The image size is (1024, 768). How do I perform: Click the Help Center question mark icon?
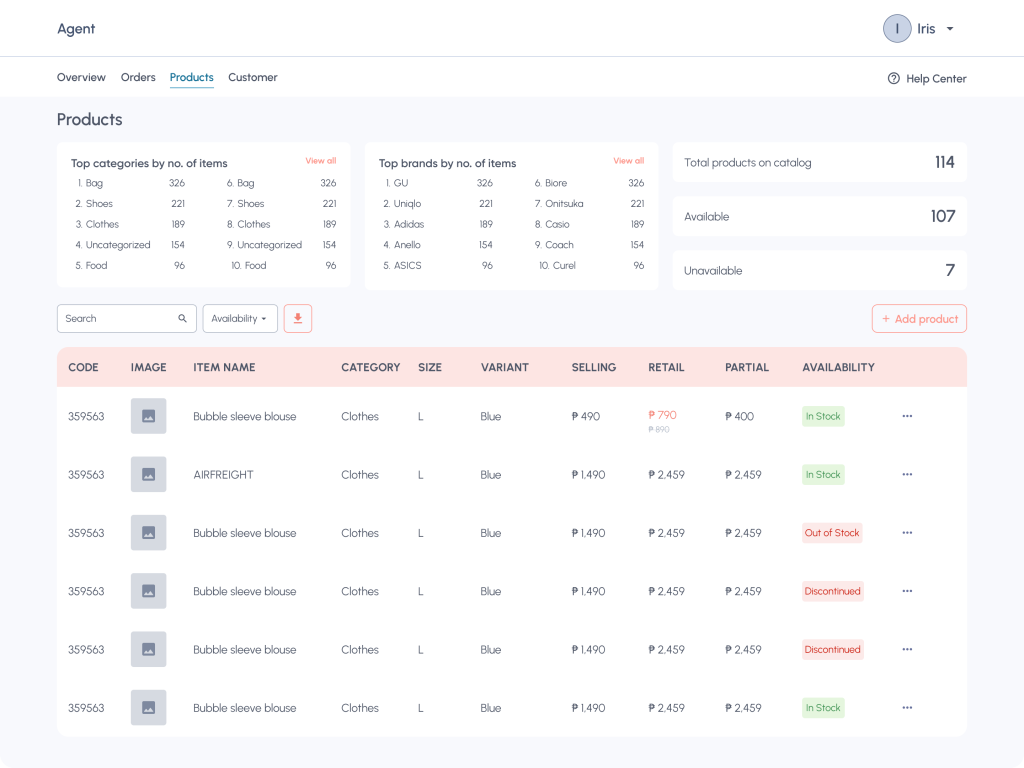click(x=893, y=78)
